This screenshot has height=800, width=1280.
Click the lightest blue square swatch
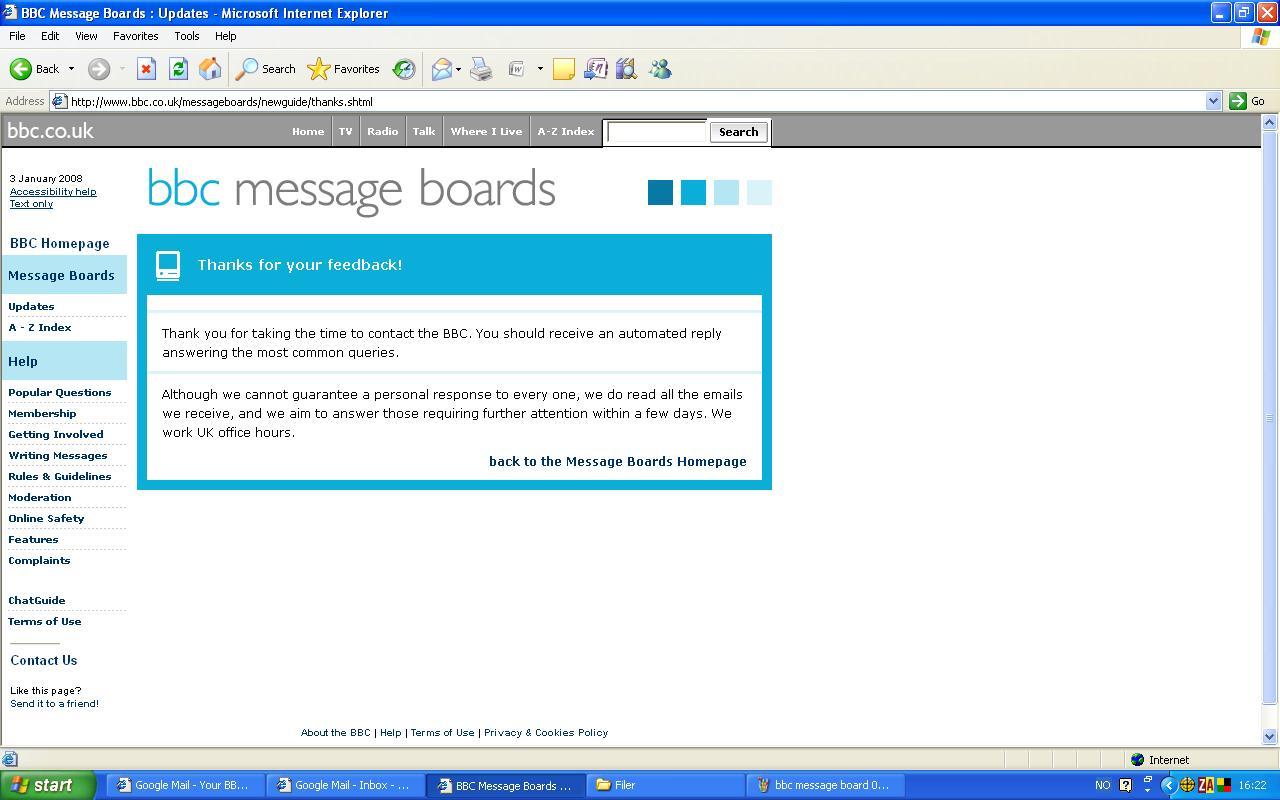click(759, 193)
